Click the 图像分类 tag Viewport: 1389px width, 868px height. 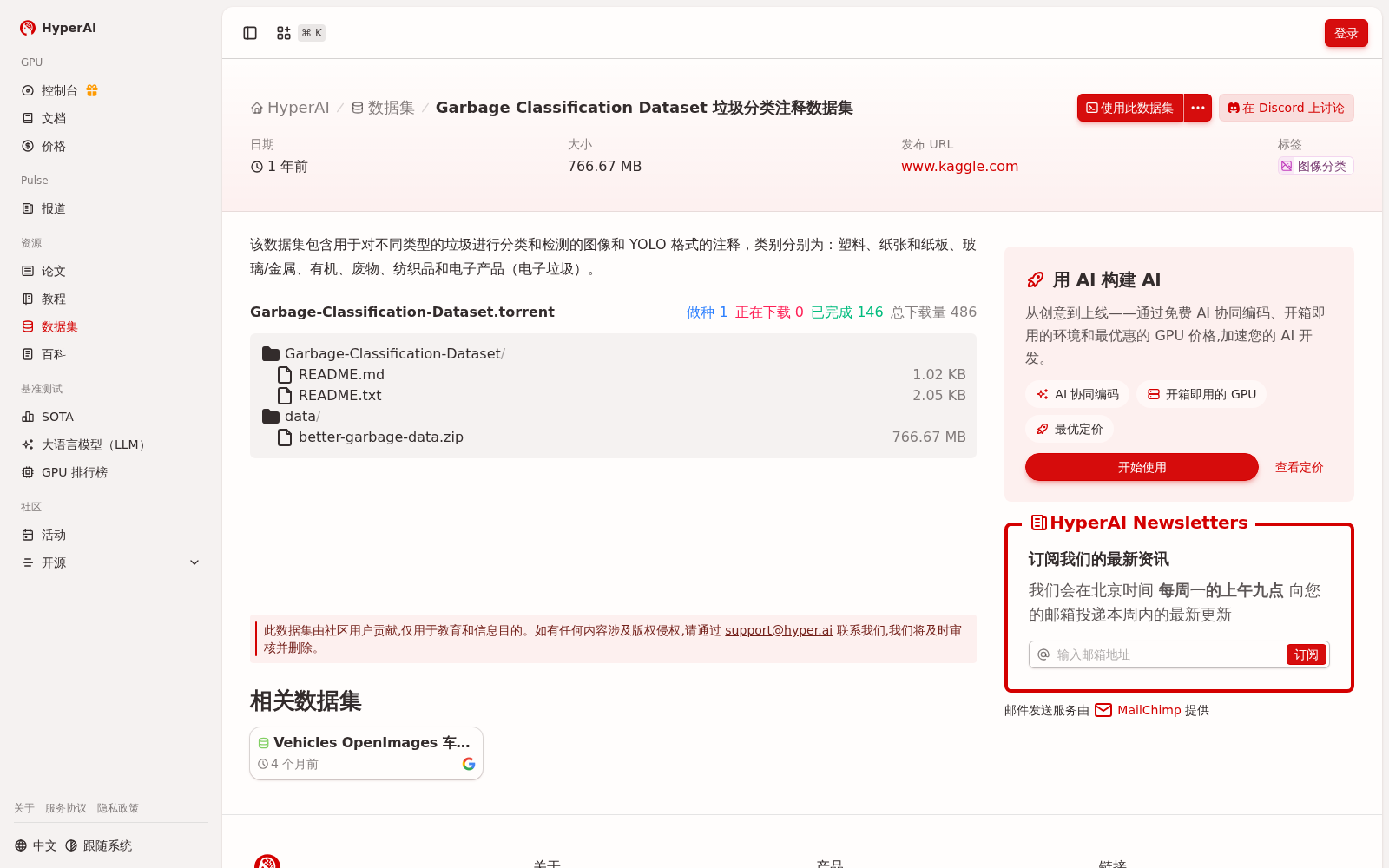pyautogui.click(x=1315, y=166)
